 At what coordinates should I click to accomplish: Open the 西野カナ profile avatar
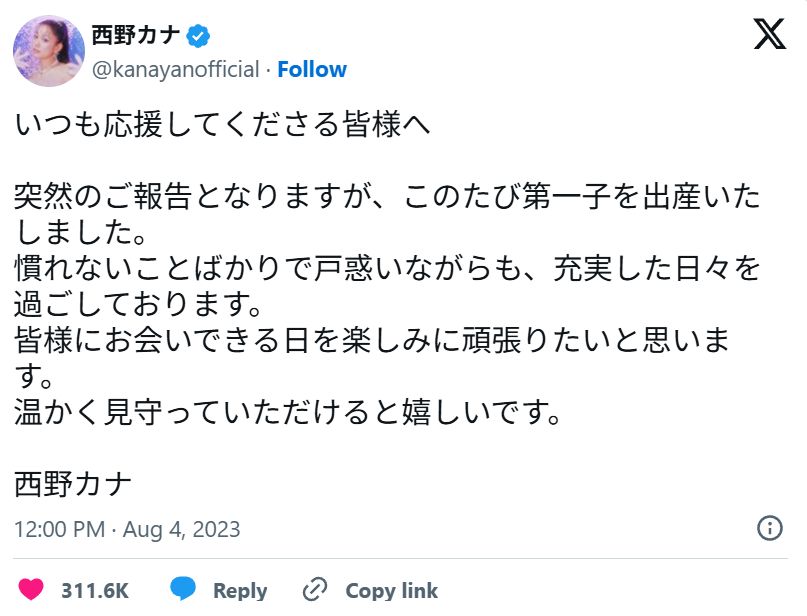(x=48, y=50)
